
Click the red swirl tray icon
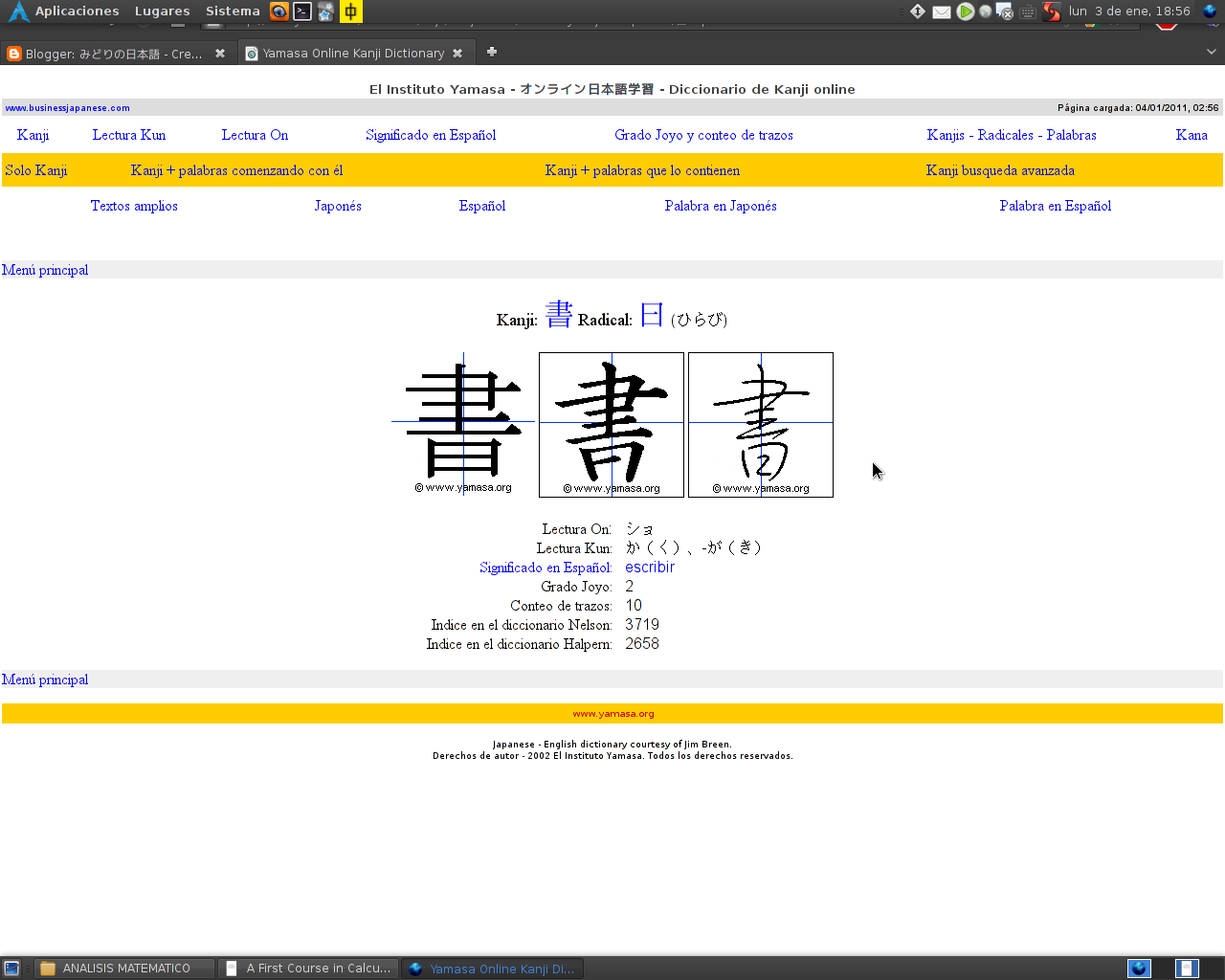pos(1052,11)
